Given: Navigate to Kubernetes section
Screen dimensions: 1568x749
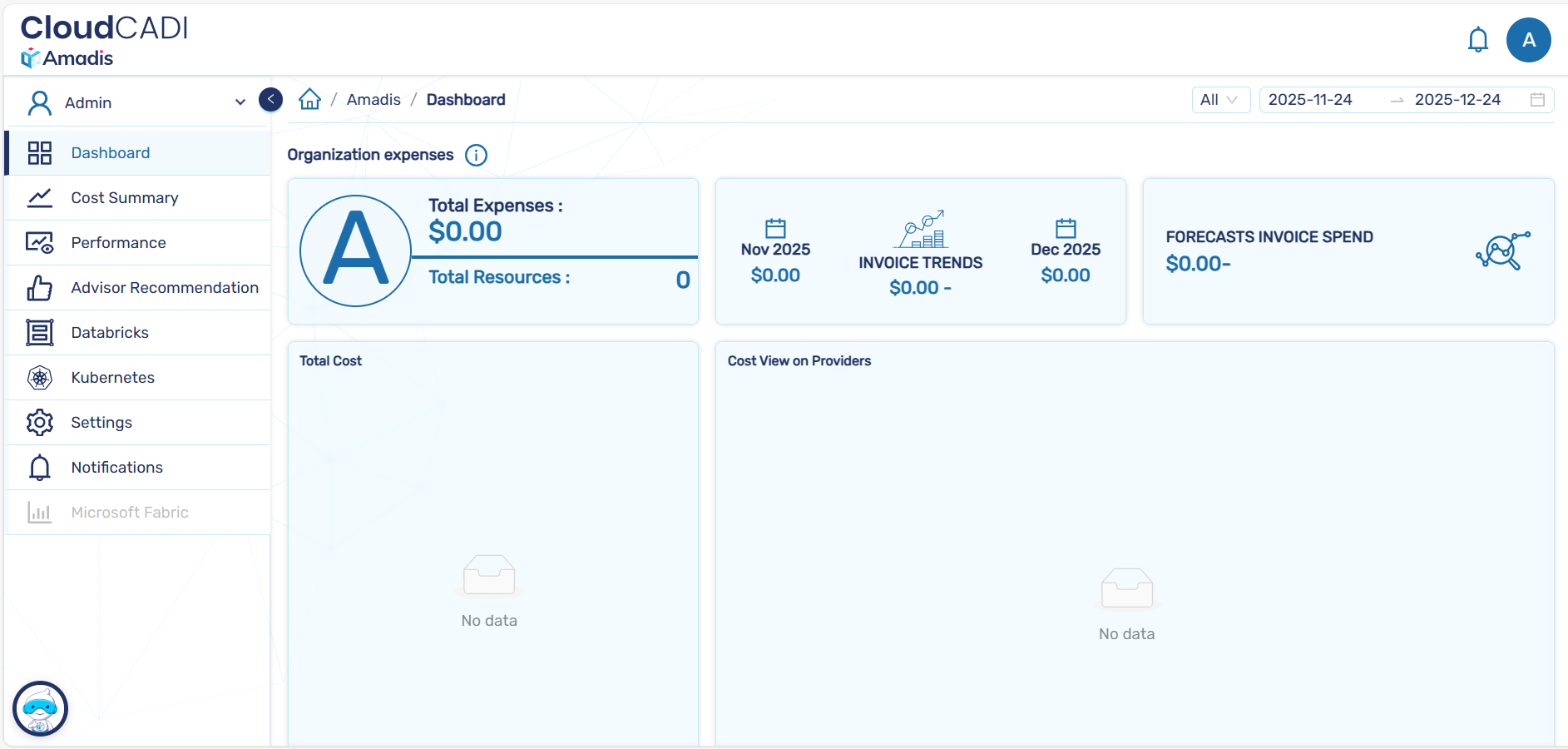Looking at the screenshot, I should 113,378.
